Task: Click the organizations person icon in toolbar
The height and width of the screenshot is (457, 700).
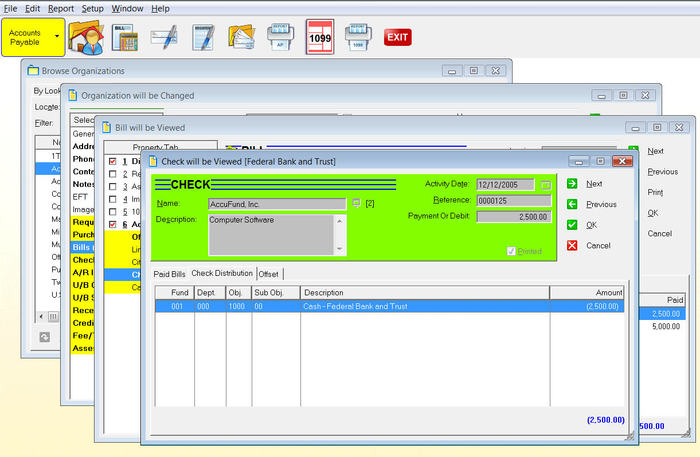Action: (85, 37)
